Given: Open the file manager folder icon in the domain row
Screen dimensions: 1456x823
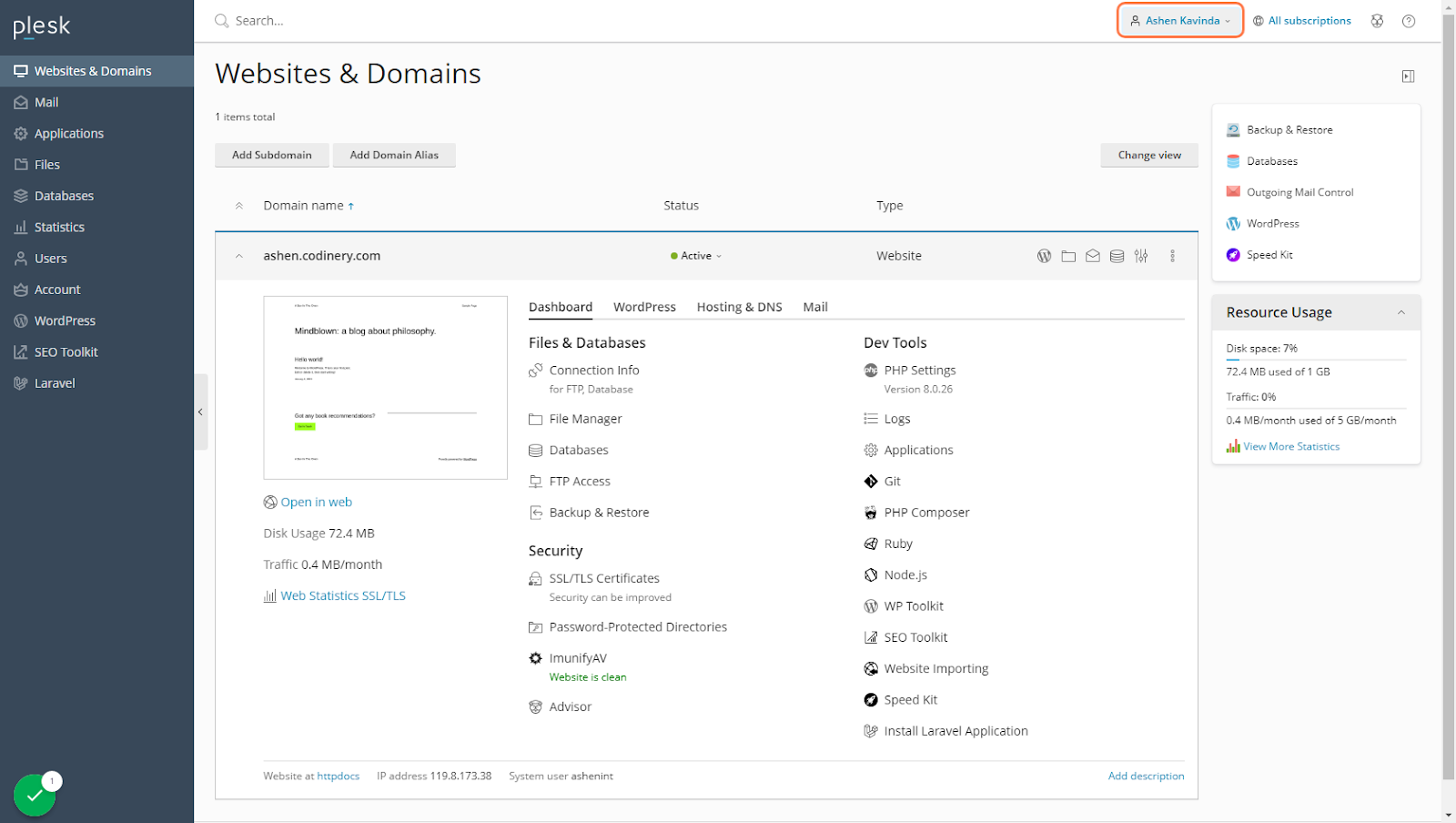Looking at the screenshot, I should pyautogui.click(x=1068, y=256).
